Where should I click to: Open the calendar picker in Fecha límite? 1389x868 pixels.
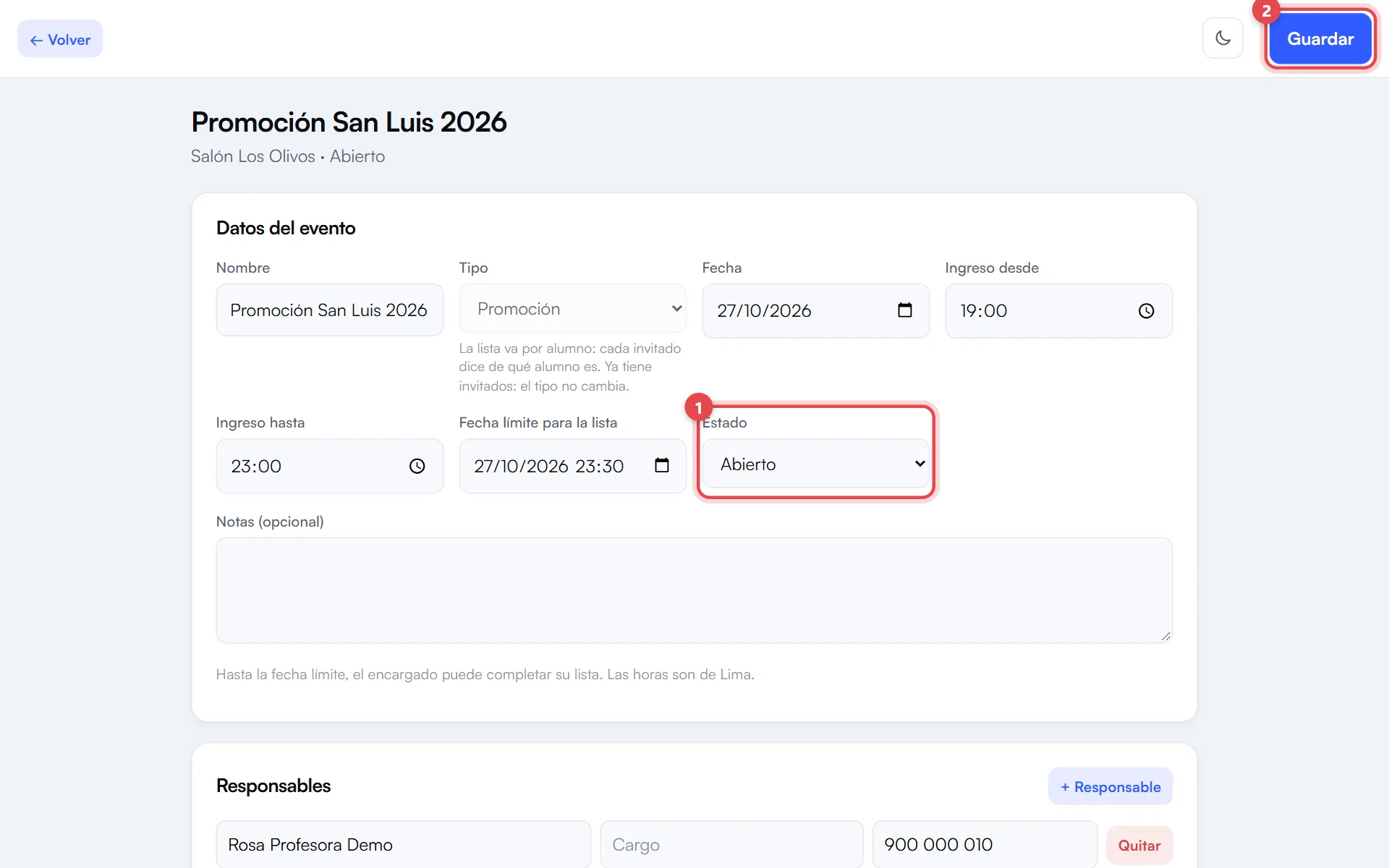pos(661,465)
